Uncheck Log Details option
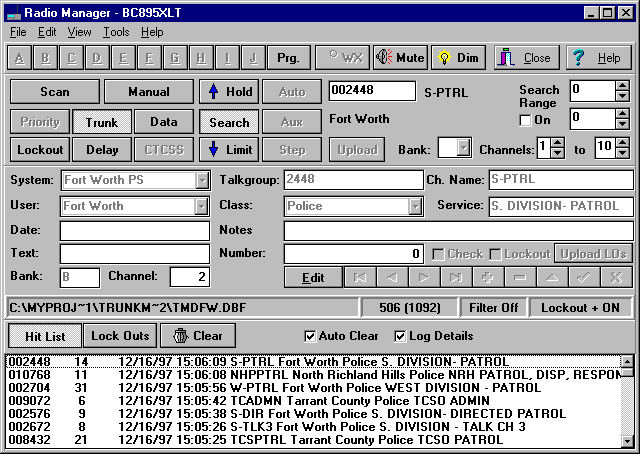This screenshot has width=640, height=454. tap(400, 336)
